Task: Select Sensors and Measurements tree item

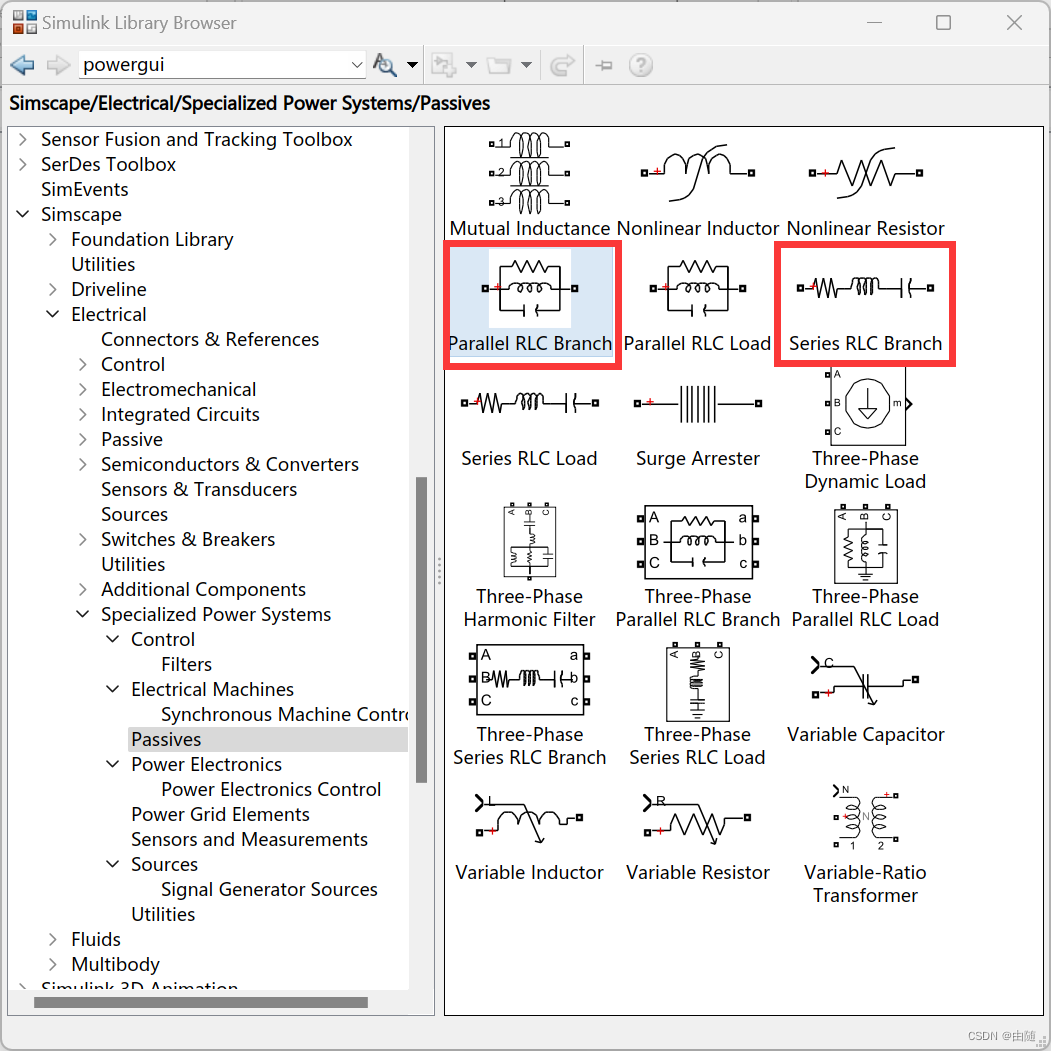Action: [x=249, y=839]
